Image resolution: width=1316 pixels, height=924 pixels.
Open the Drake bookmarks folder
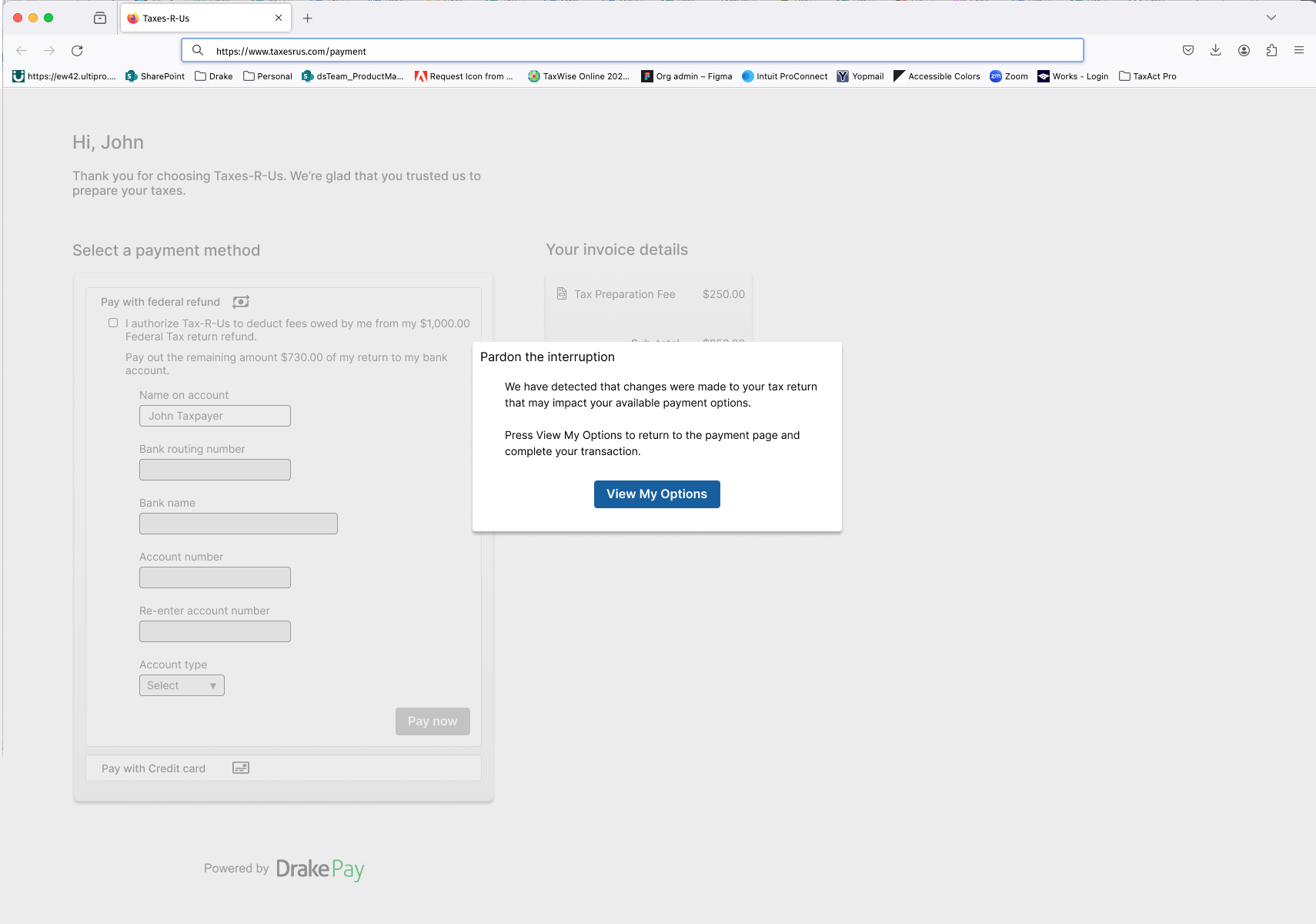pyautogui.click(x=214, y=76)
